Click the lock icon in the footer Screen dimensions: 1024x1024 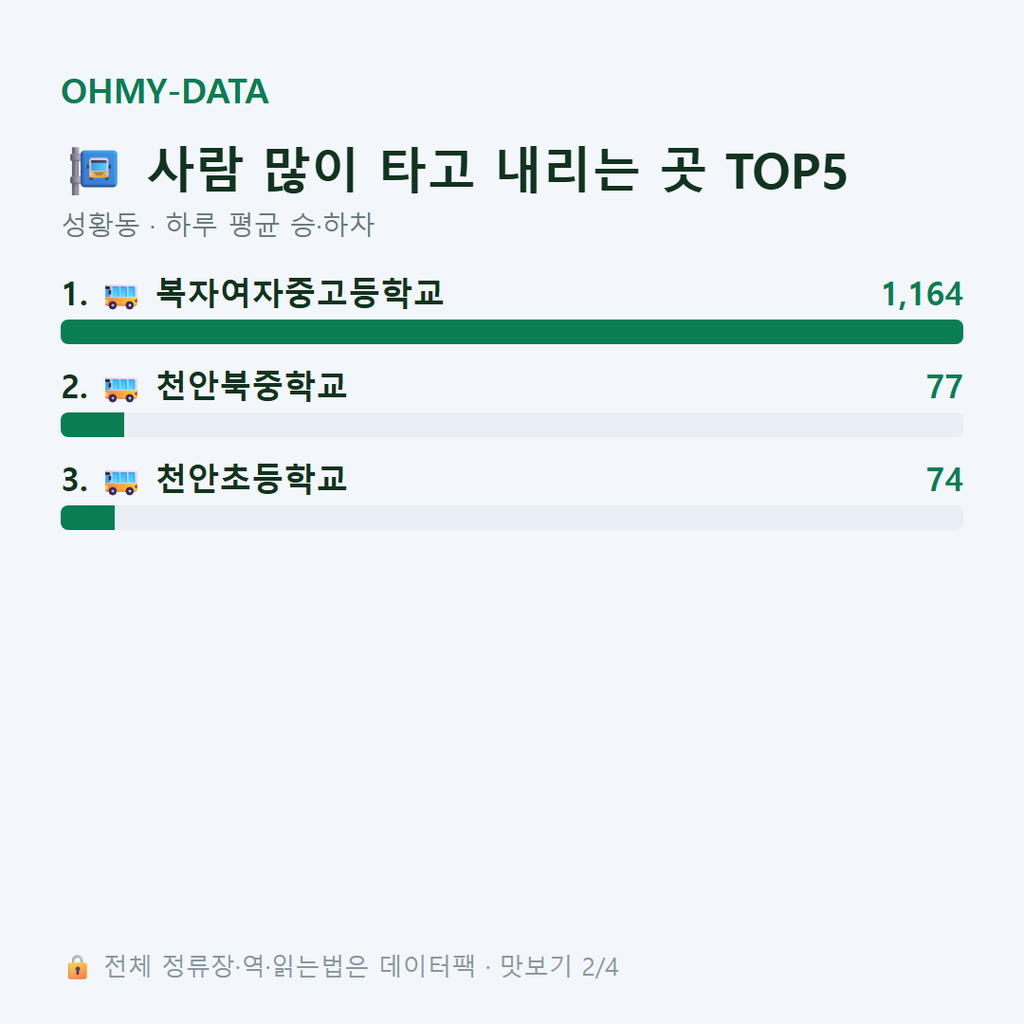77,967
